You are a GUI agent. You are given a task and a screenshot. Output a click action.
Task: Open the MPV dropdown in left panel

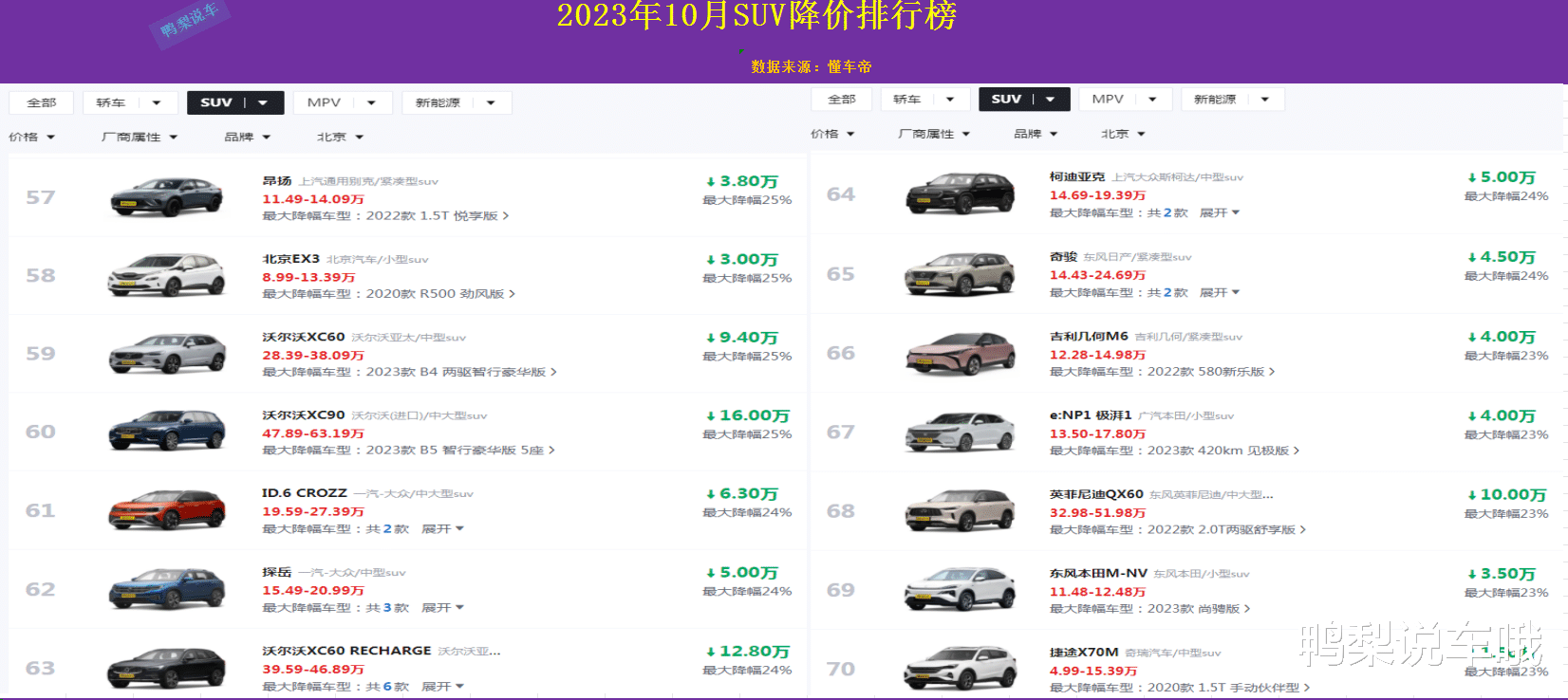[343, 102]
